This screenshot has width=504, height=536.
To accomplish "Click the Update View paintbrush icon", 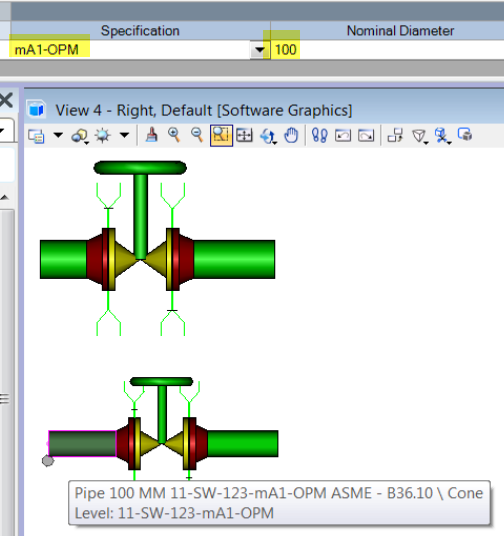I will pos(151,135).
